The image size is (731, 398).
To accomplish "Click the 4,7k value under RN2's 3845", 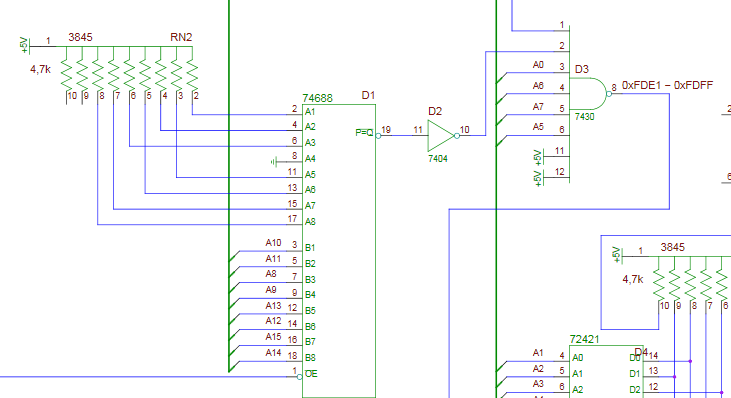I will pyautogui.click(x=41, y=69).
